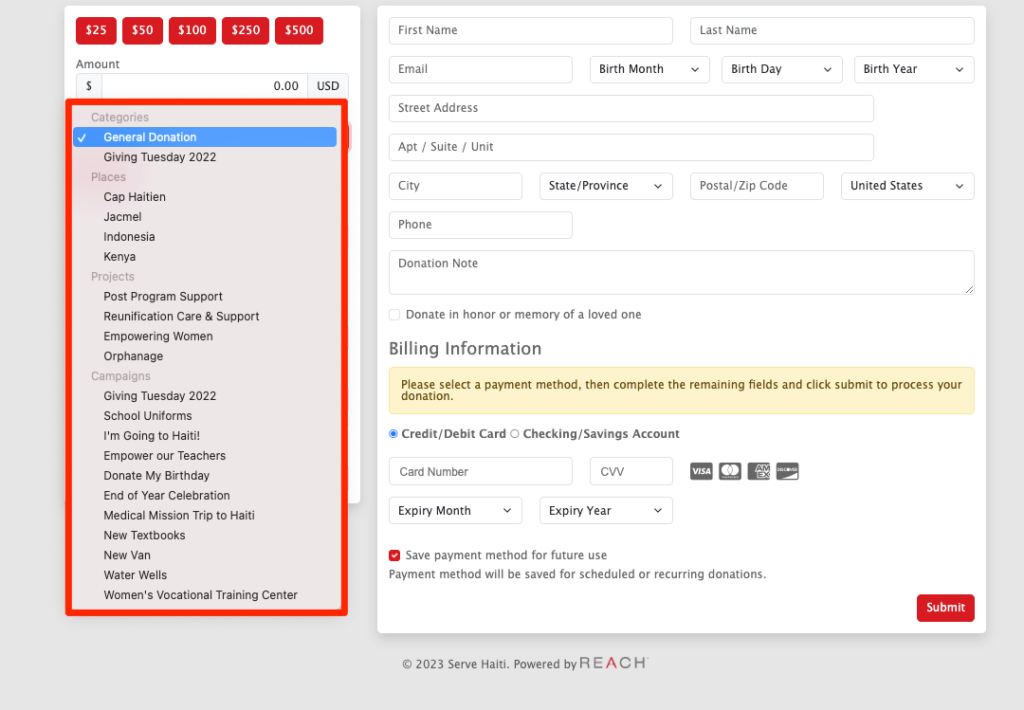Viewport: 1024px width, 710px height.
Task: Focus the Email input field
Action: (x=481, y=69)
